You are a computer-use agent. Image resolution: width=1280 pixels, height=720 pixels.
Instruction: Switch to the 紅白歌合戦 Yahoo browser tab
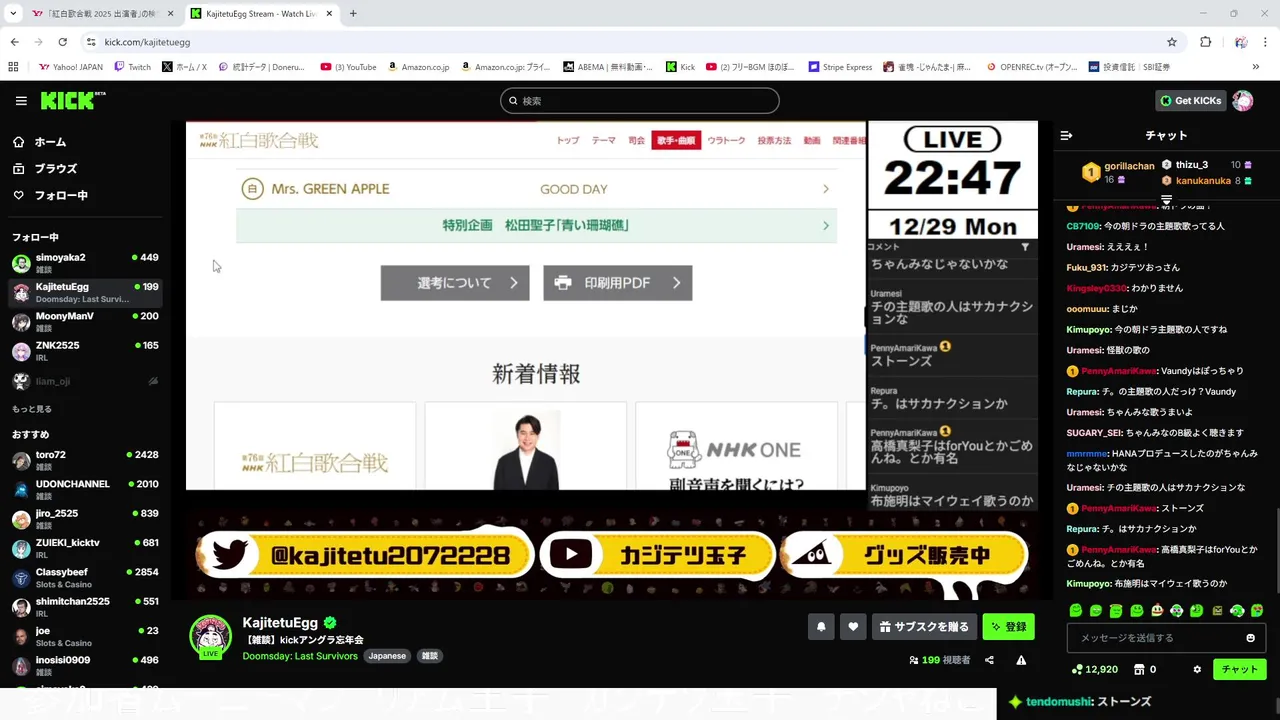100,14
